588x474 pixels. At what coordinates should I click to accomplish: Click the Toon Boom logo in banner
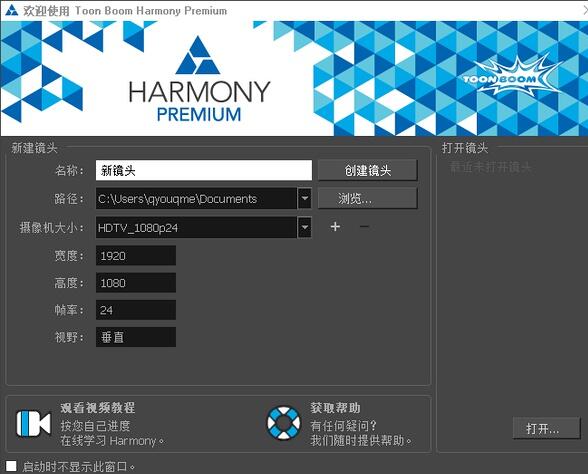pyautogui.click(x=511, y=76)
